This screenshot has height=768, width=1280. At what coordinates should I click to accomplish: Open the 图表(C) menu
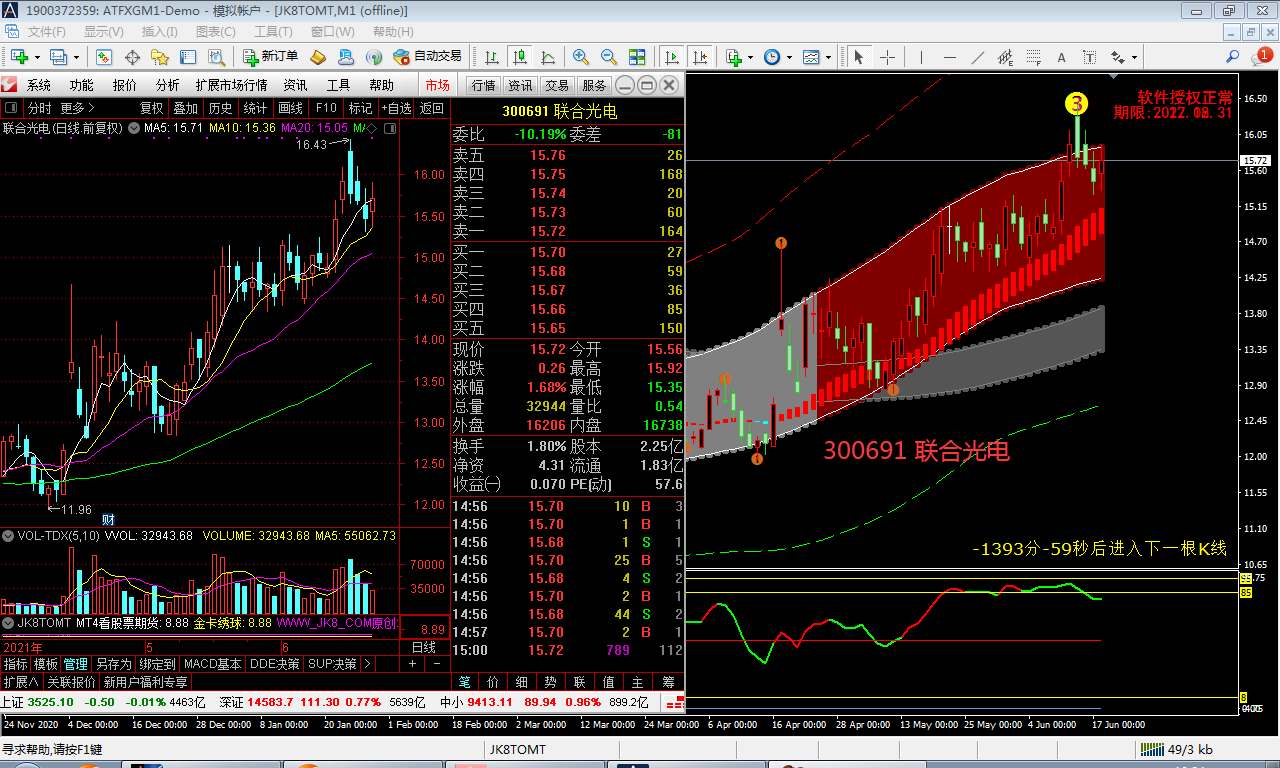pos(216,32)
